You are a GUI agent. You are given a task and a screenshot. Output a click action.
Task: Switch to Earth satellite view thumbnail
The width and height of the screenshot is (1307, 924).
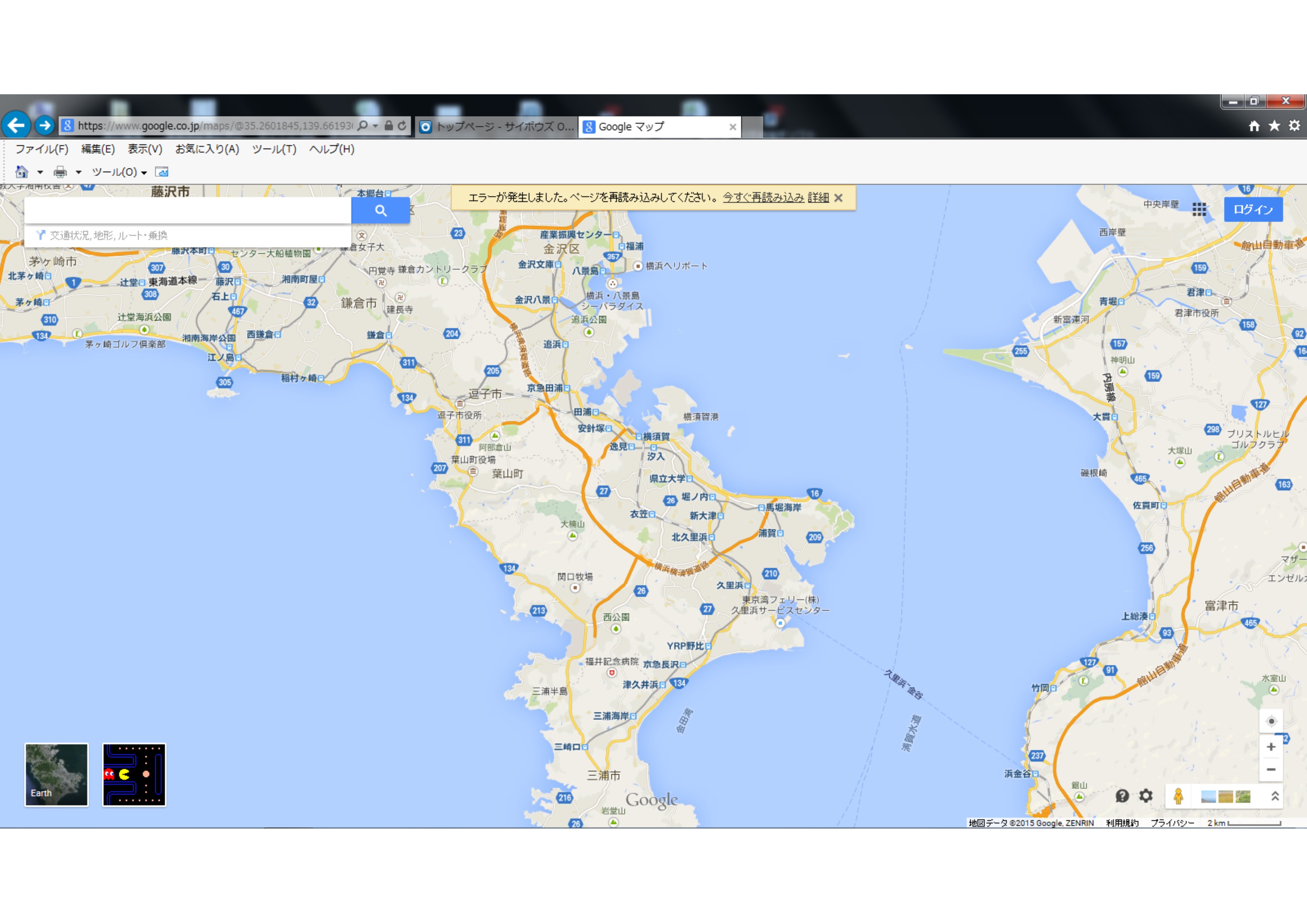[x=56, y=774]
